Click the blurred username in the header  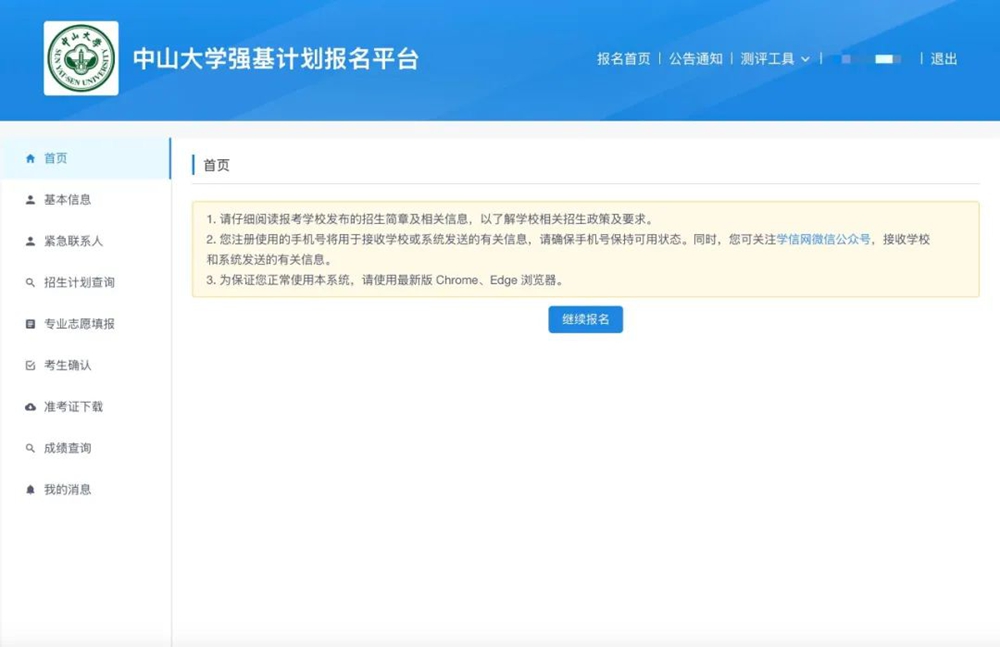870,59
